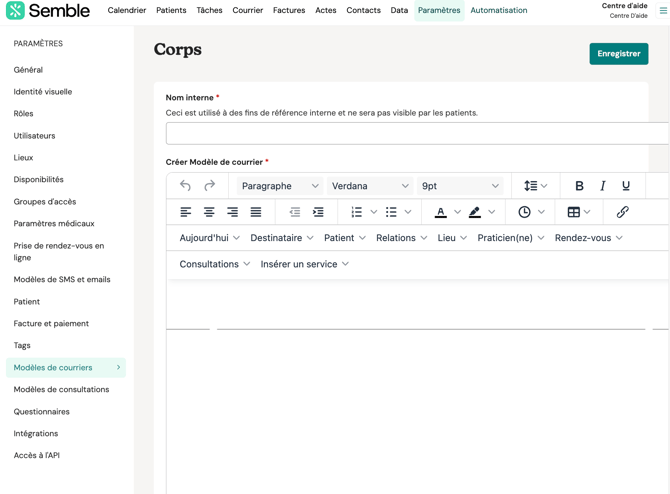This screenshot has height=494, width=670.
Task: Open Modèles de consultations in sidebar
Action: coord(61,390)
